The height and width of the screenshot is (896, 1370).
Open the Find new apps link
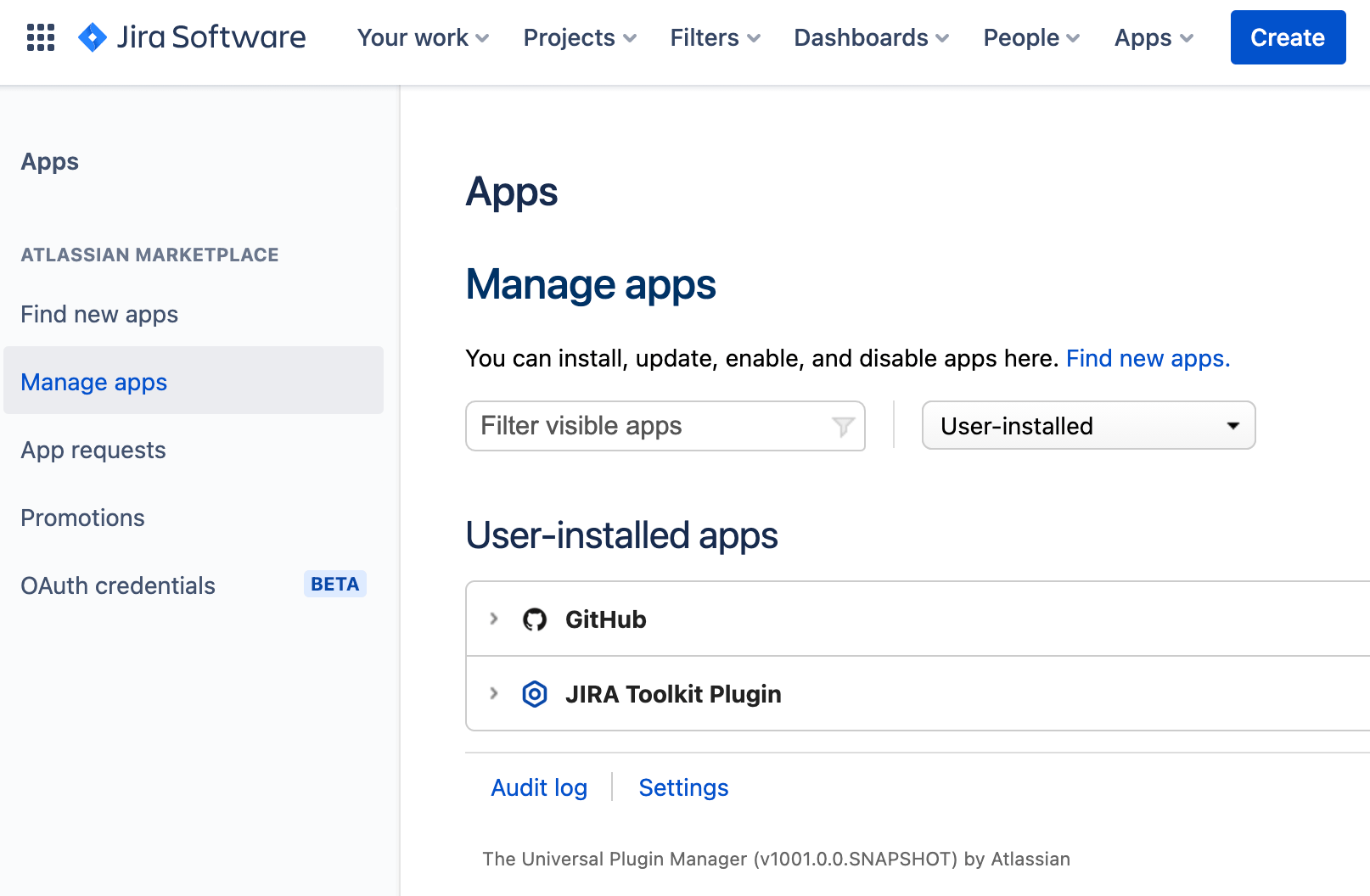pos(1147,358)
